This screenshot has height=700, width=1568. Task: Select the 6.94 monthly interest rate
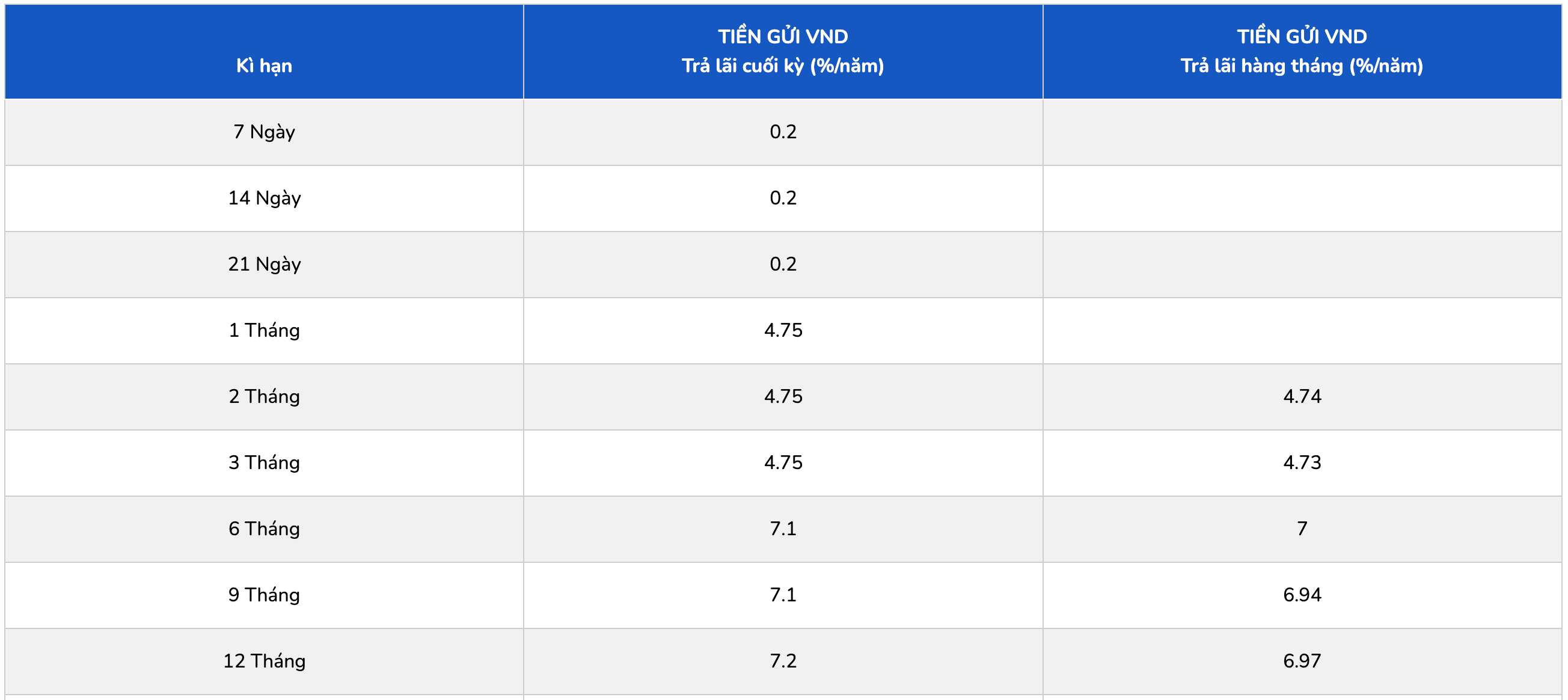click(1302, 595)
